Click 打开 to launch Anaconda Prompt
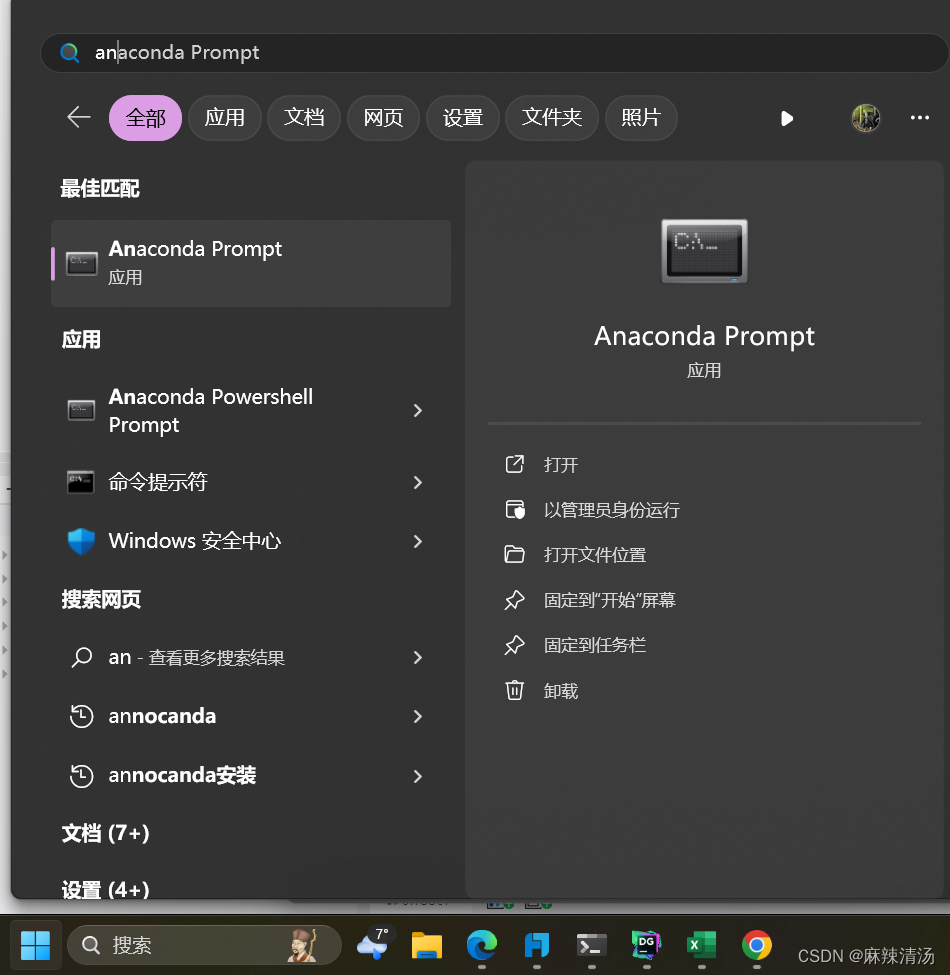Image resolution: width=950 pixels, height=975 pixels. (x=561, y=464)
